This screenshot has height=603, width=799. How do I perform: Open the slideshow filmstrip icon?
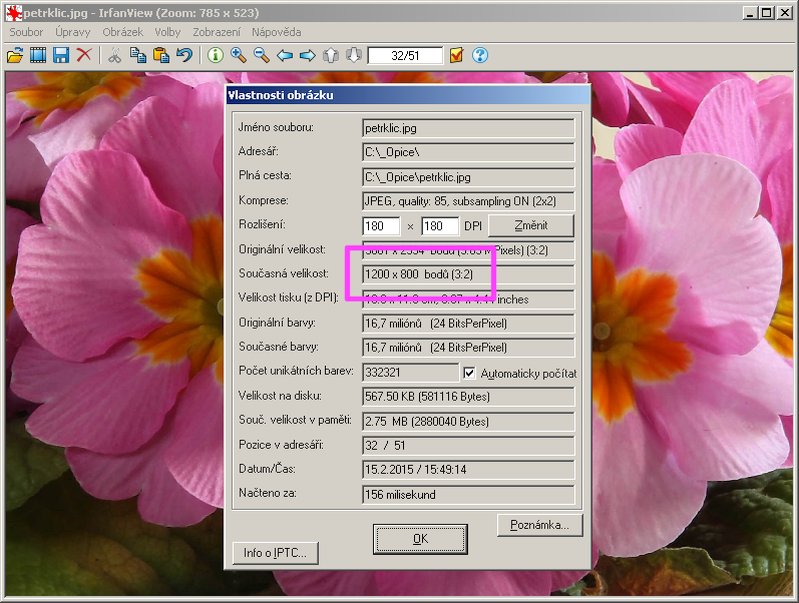point(38,55)
